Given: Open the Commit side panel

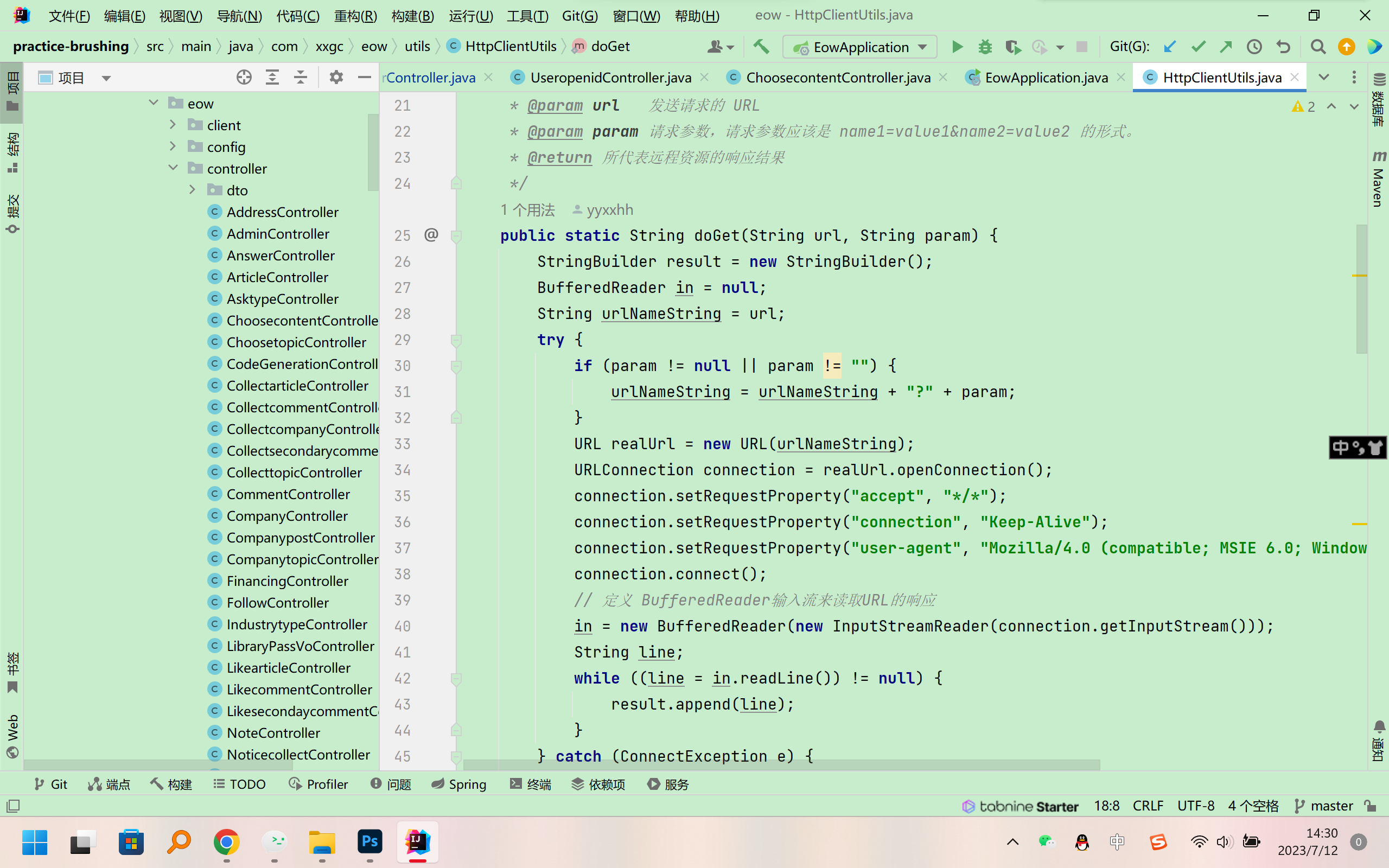Looking at the screenshot, I should tap(12, 214).
